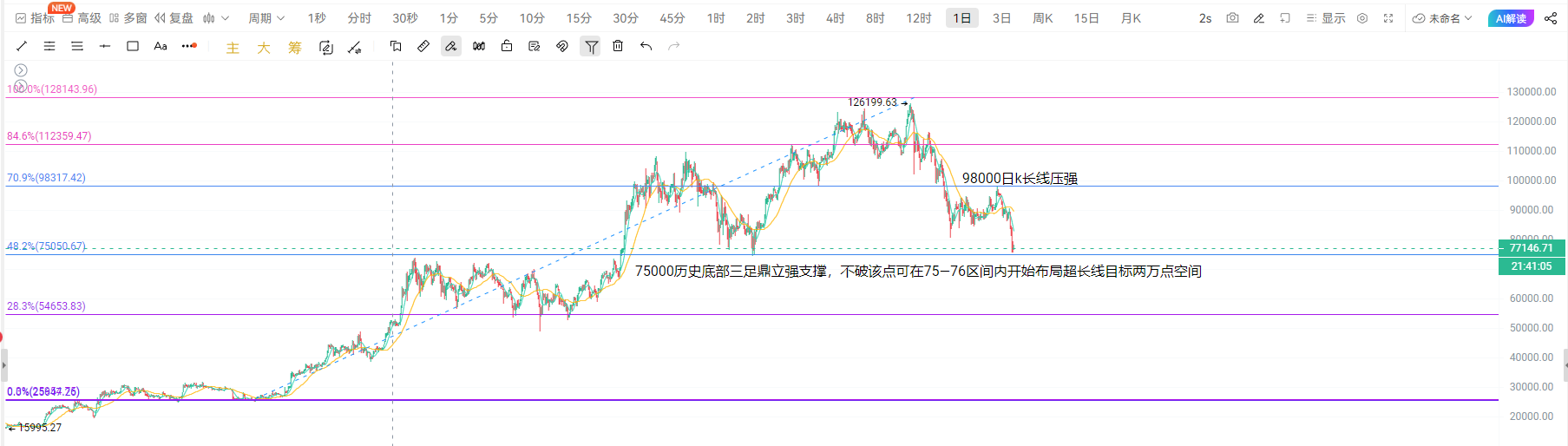1568x446 pixels.
Task: Click the share icon
Action: pyautogui.click(x=1551, y=18)
